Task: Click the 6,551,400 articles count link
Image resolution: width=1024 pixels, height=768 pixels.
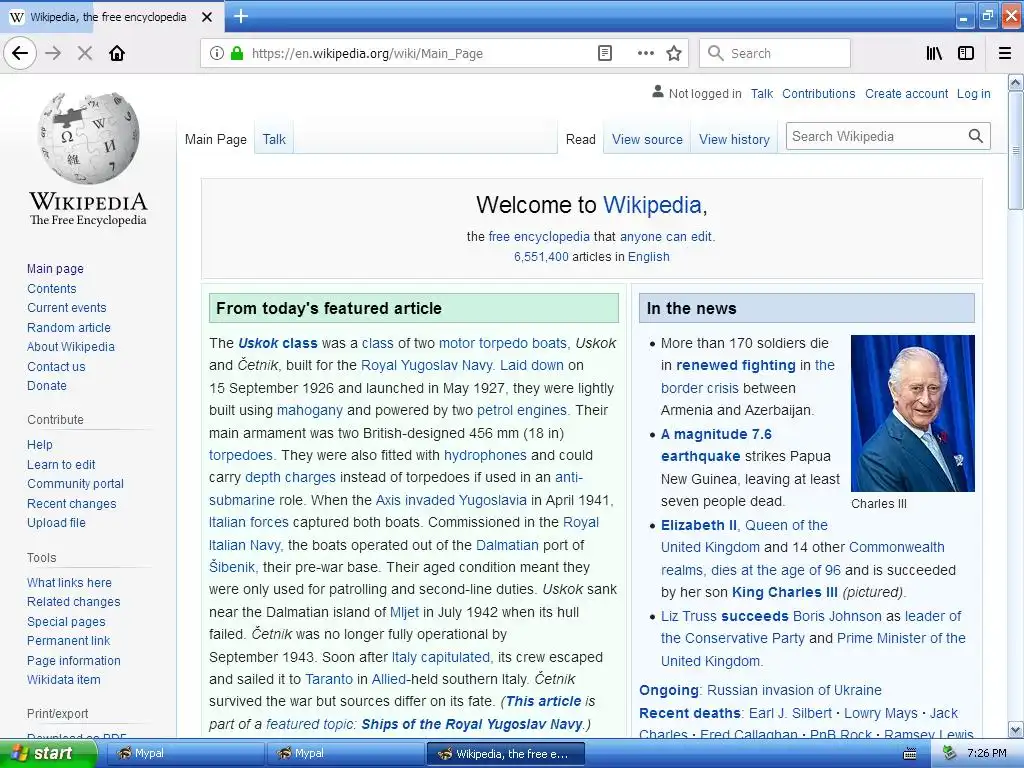Action: (x=541, y=257)
